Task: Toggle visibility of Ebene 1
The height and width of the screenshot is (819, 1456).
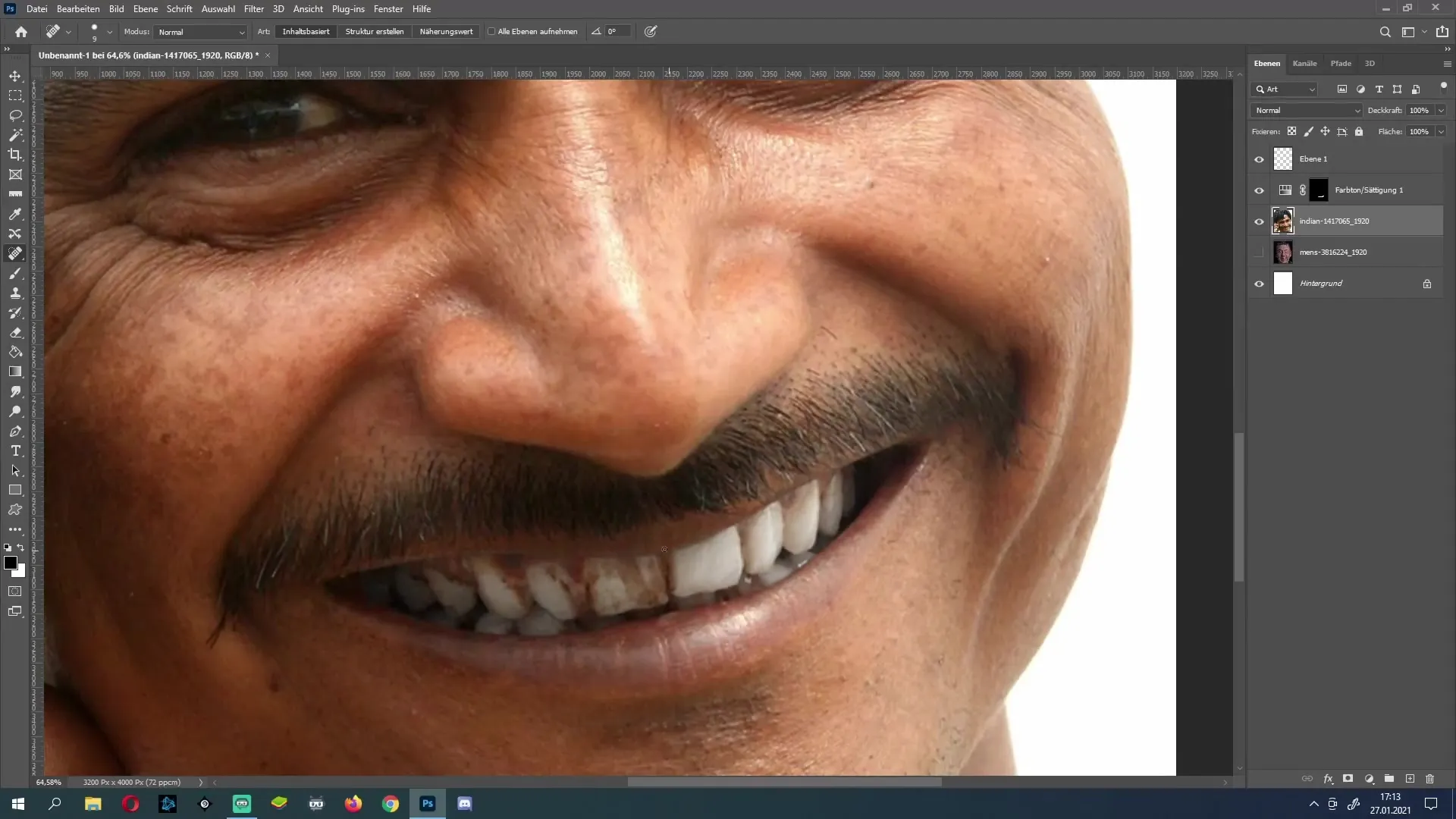Action: pyautogui.click(x=1258, y=159)
